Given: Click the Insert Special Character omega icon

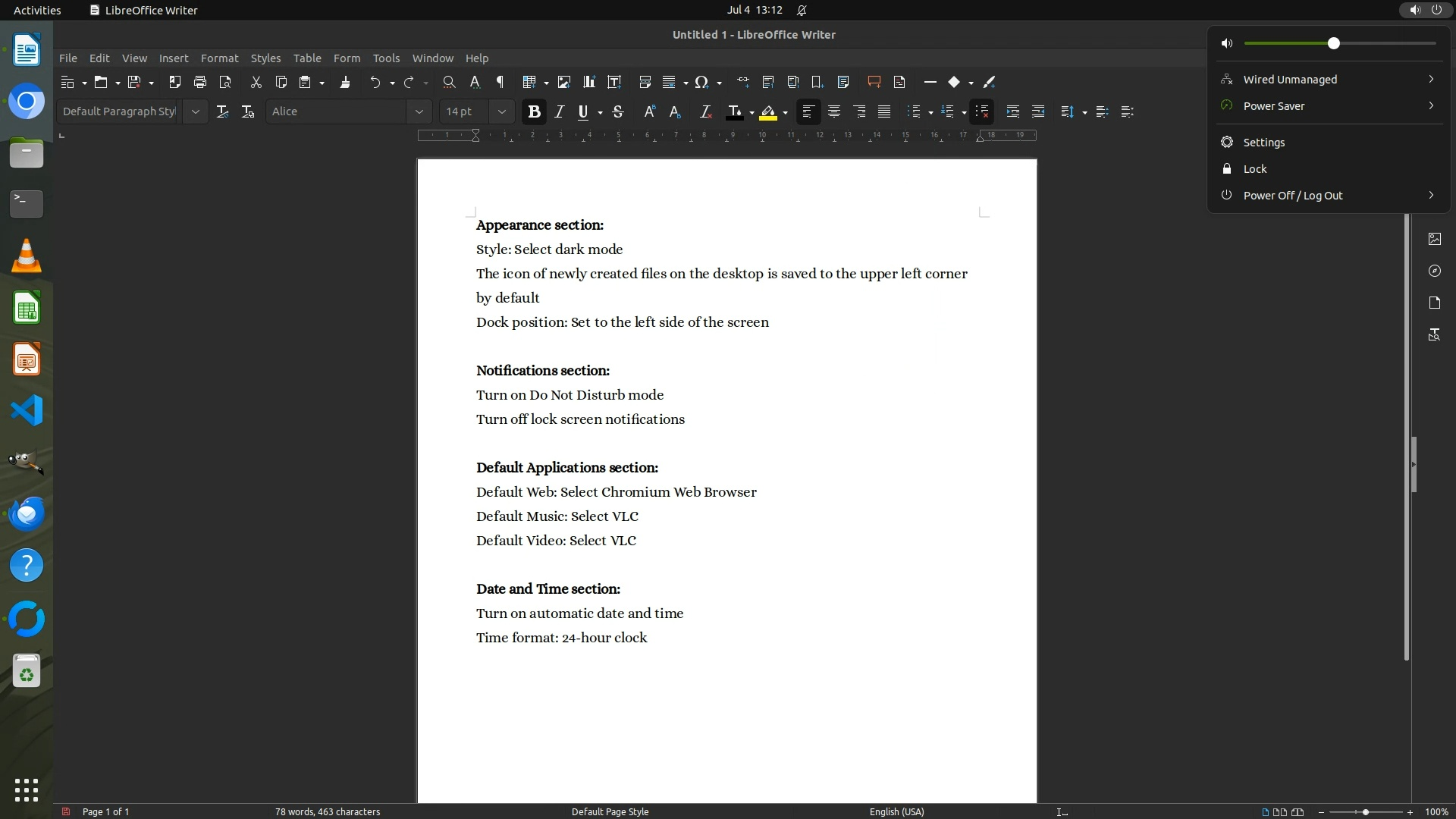Looking at the screenshot, I should pyautogui.click(x=701, y=82).
